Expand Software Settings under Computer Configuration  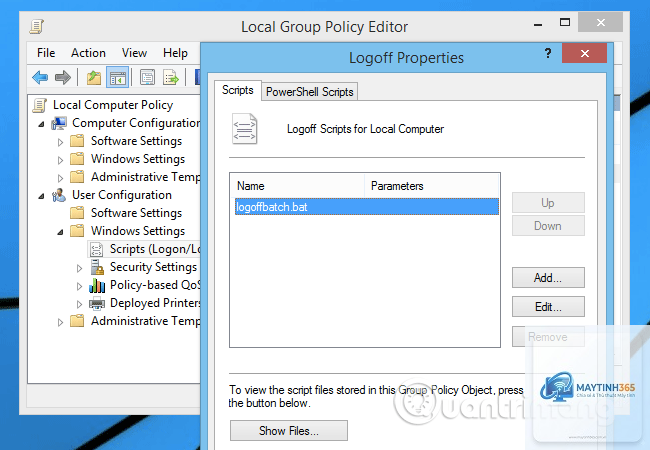(x=61, y=142)
